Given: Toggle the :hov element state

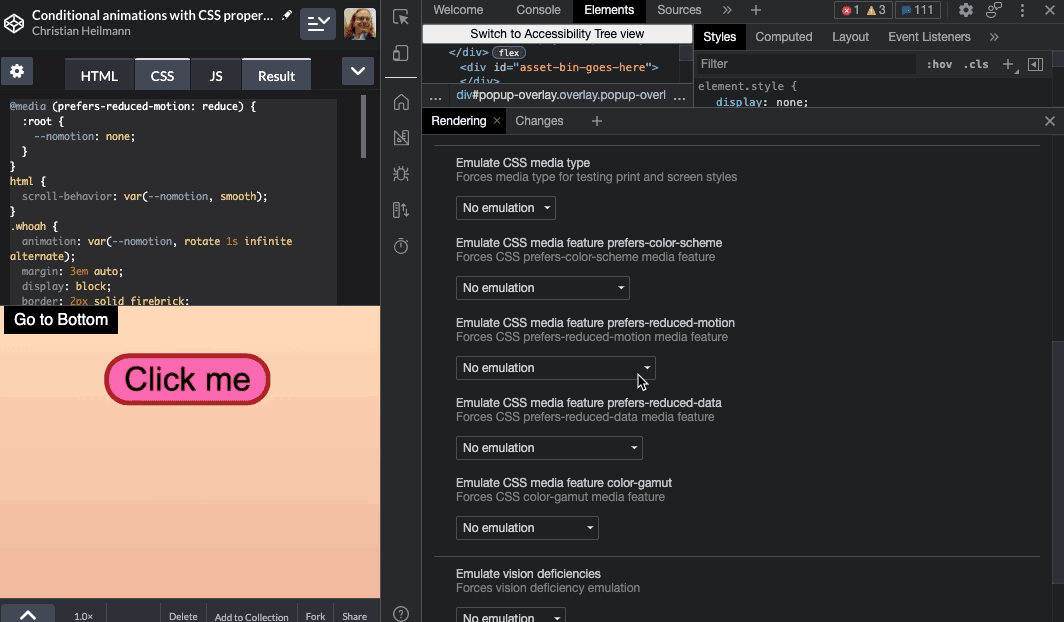Looking at the screenshot, I should pyautogui.click(x=939, y=64).
